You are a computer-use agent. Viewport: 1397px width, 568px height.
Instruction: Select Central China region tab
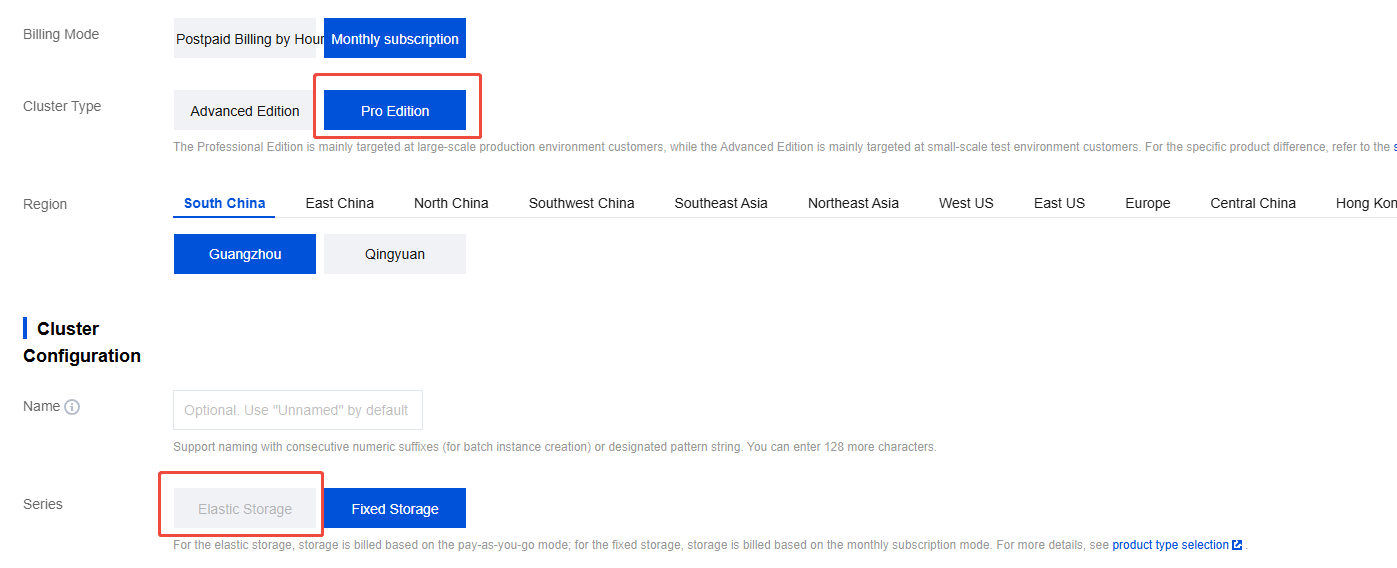click(x=1253, y=203)
